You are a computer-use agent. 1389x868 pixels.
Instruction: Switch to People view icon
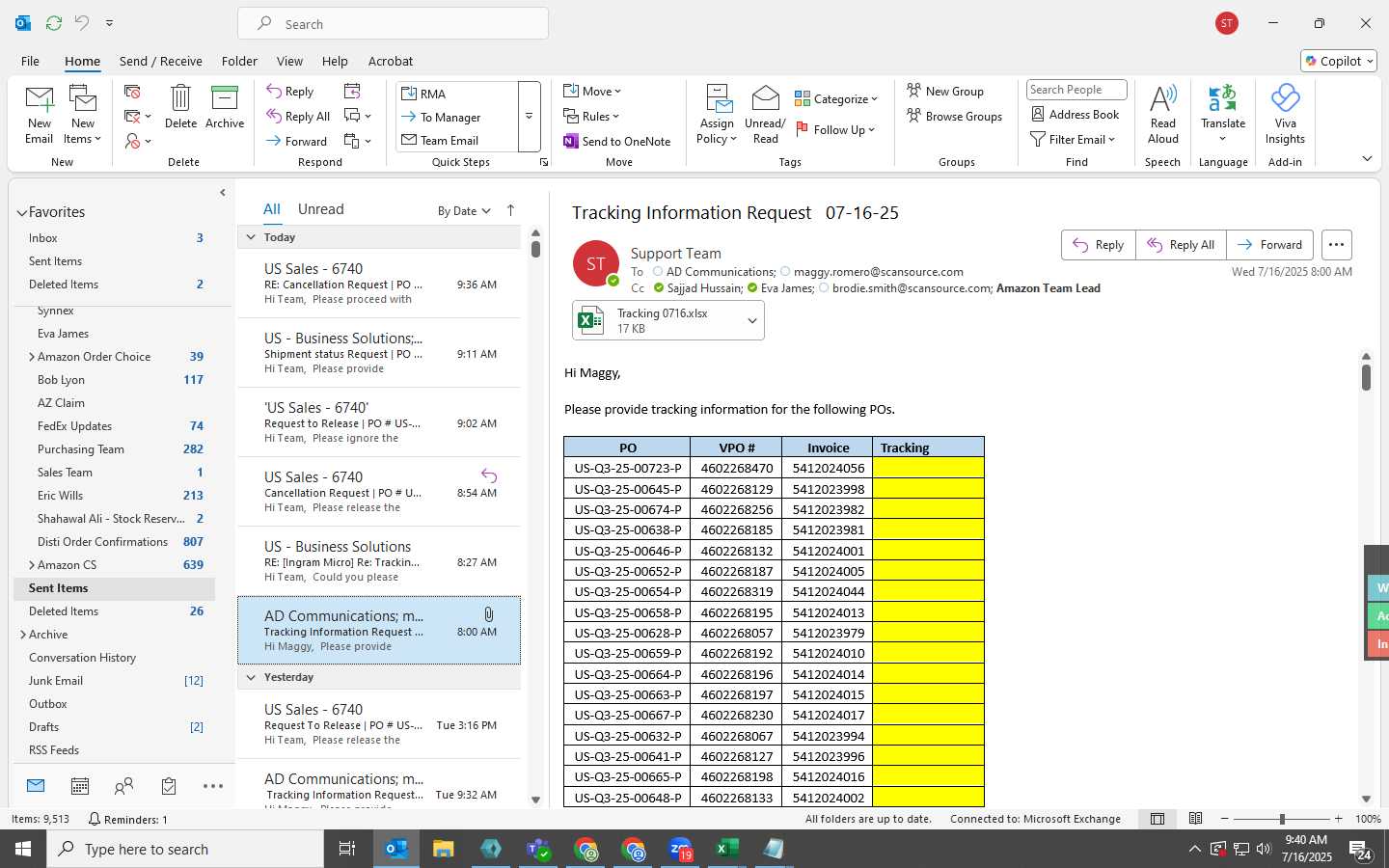[x=124, y=786]
